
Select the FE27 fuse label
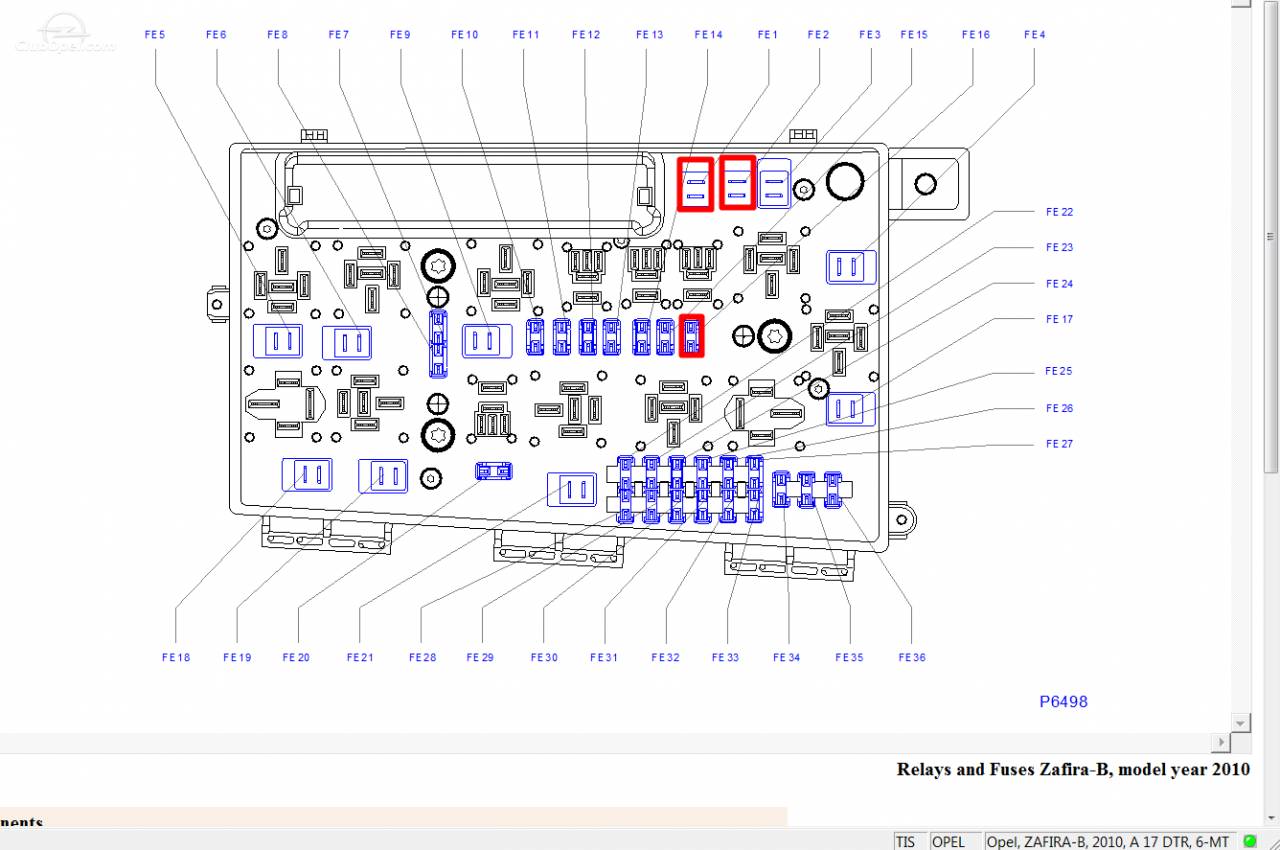(1059, 444)
